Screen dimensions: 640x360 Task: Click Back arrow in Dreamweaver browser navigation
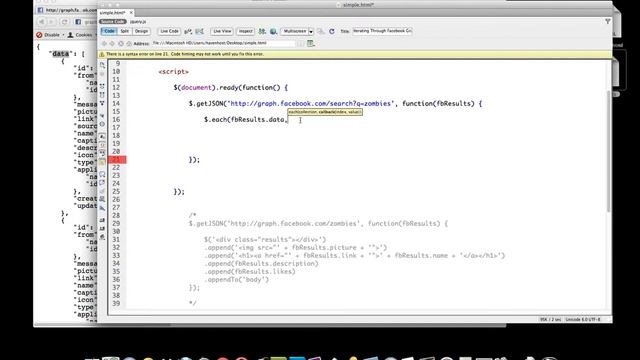pyautogui.click(x=104, y=43)
